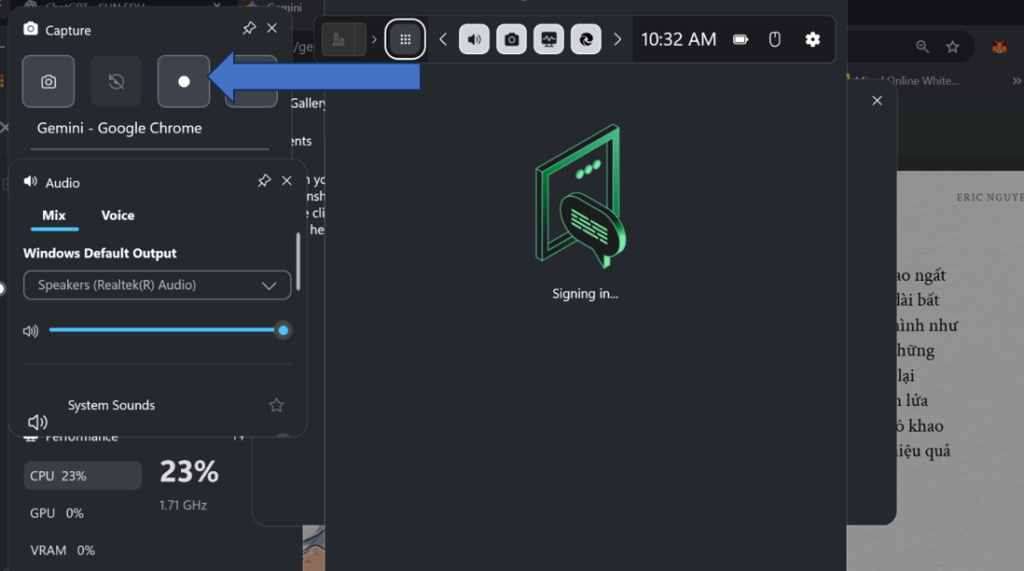Open the widget menu grid icon

click(405, 40)
